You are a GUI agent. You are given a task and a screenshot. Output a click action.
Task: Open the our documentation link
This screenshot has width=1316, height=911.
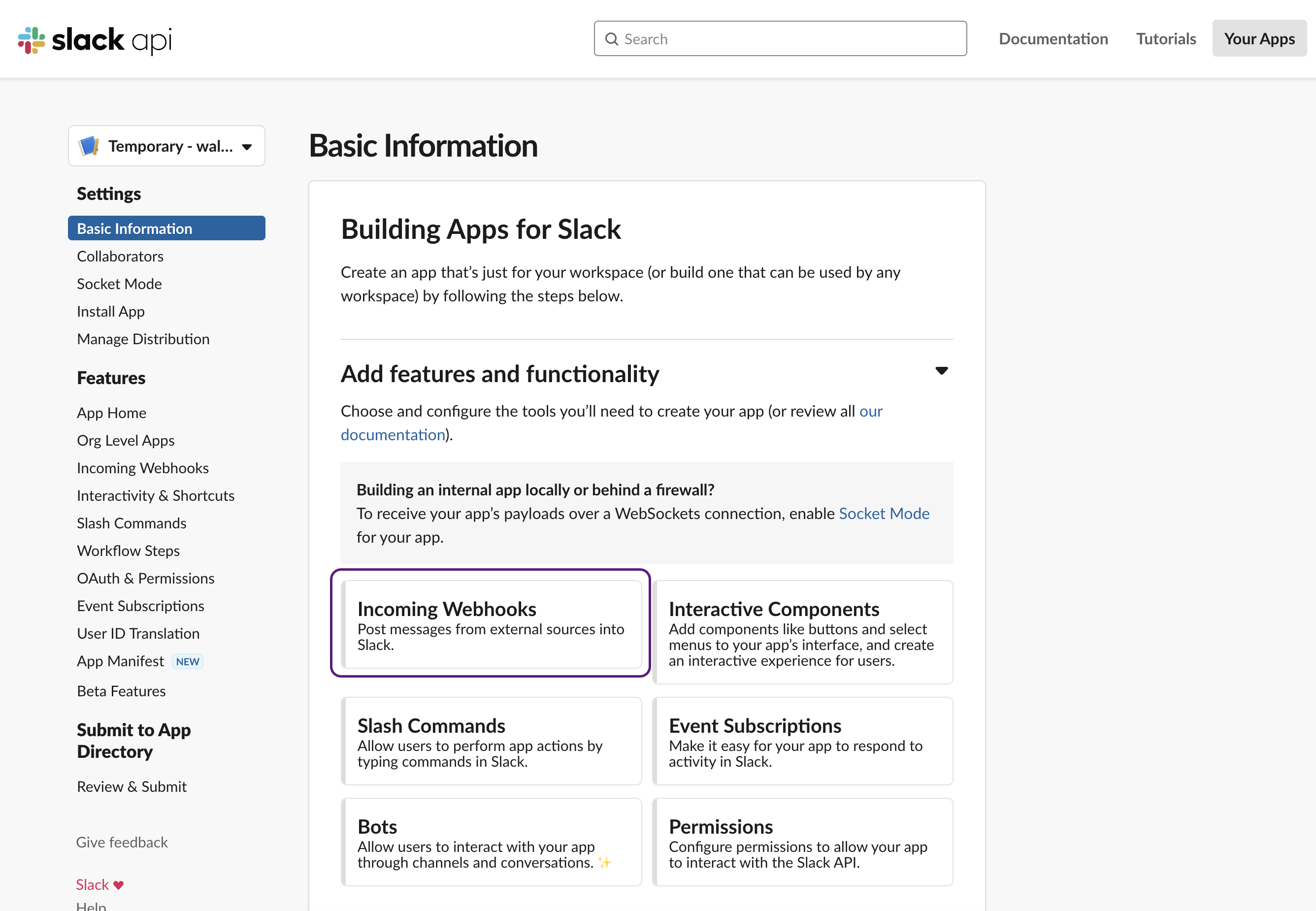pyautogui.click(x=612, y=423)
